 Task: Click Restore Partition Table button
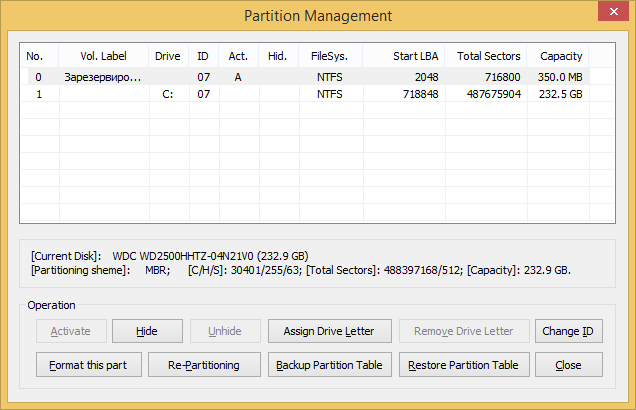pos(463,365)
